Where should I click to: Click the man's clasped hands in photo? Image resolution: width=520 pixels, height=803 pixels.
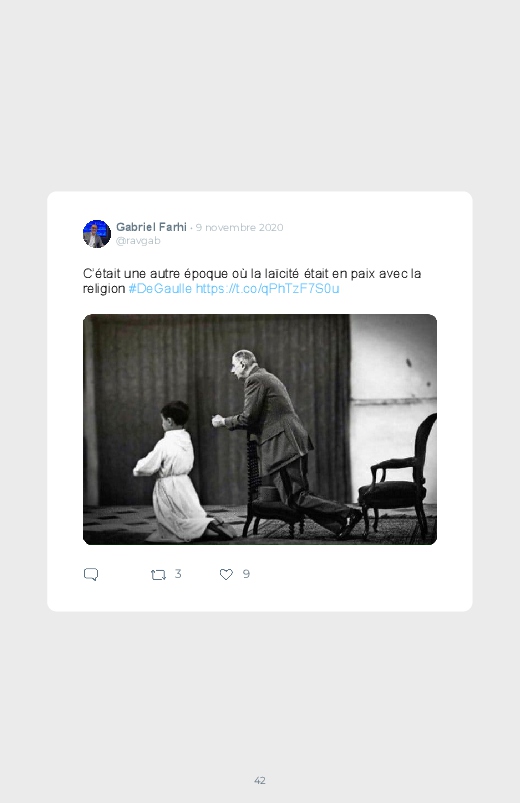[219, 420]
